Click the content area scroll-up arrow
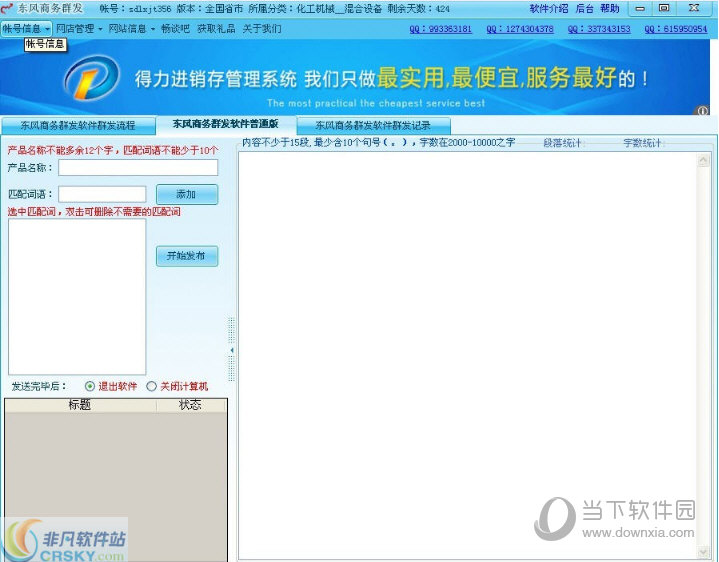Image resolution: width=719 pixels, height=562 pixels. pyautogui.click(x=703, y=160)
